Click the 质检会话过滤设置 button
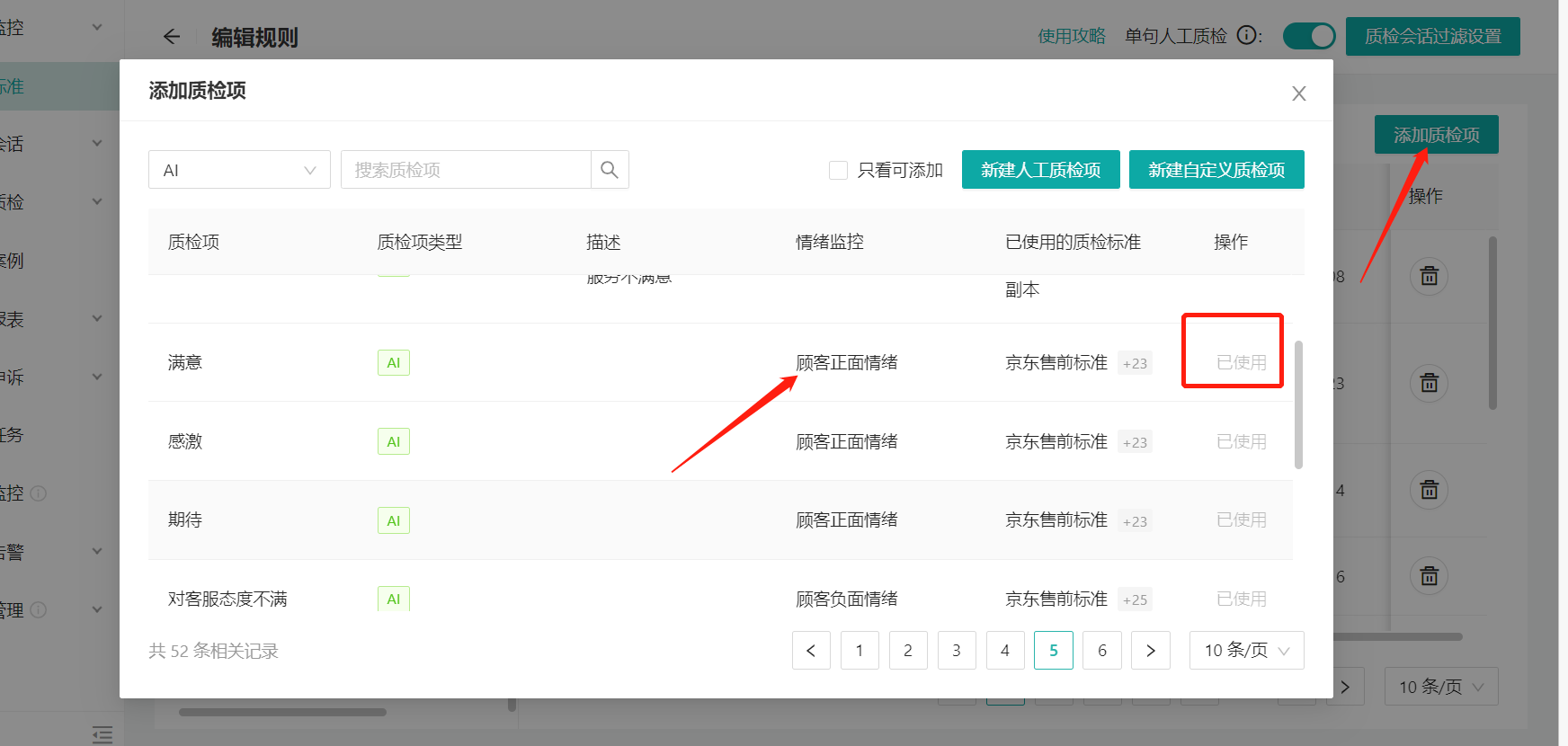The height and width of the screenshot is (746, 1568). [x=1433, y=36]
